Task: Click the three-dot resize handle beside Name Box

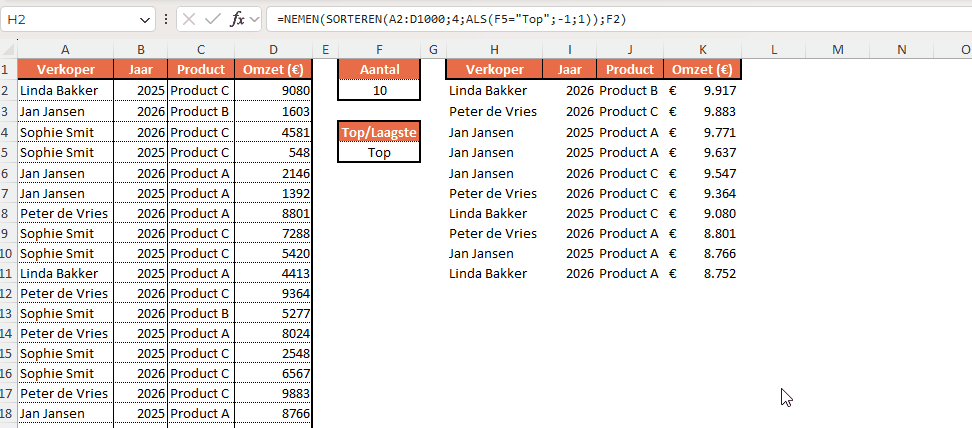Action: pyautogui.click(x=167, y=19)
